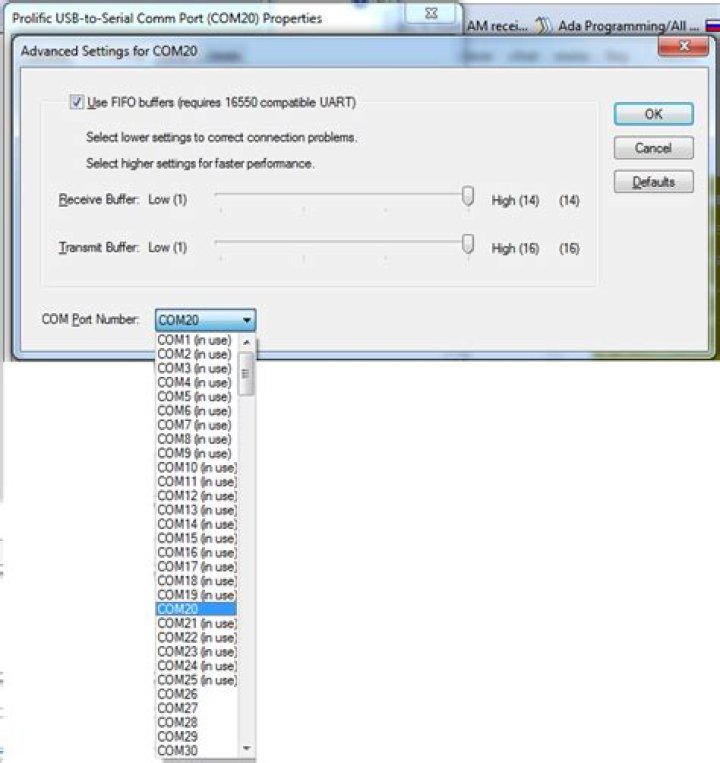The width and height of the screenshot is (720, 763).
Task: Click the Russian flag icon at top right
Action: (713, 26)
